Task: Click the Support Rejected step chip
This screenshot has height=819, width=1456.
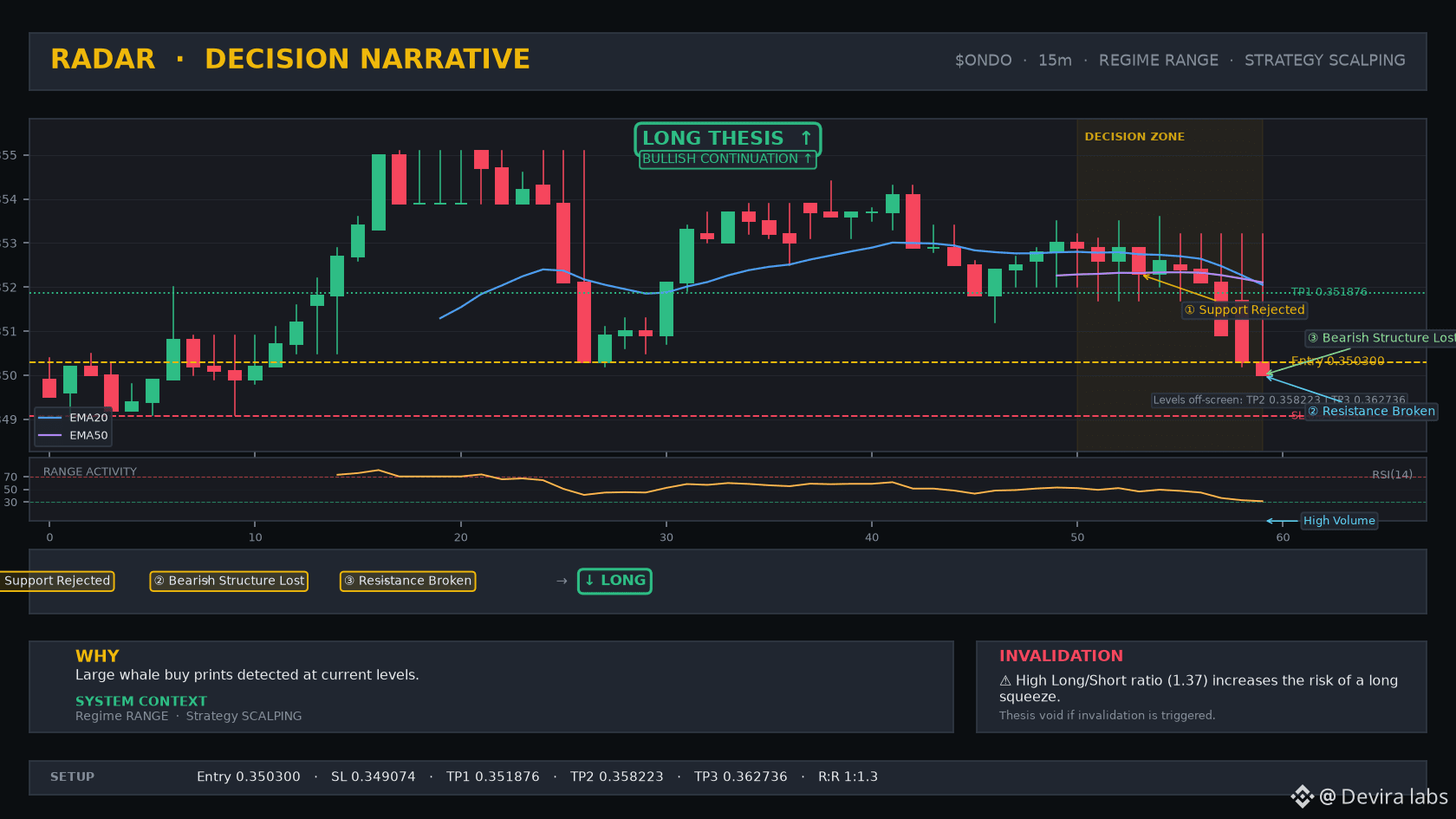Action: (57, 581)
